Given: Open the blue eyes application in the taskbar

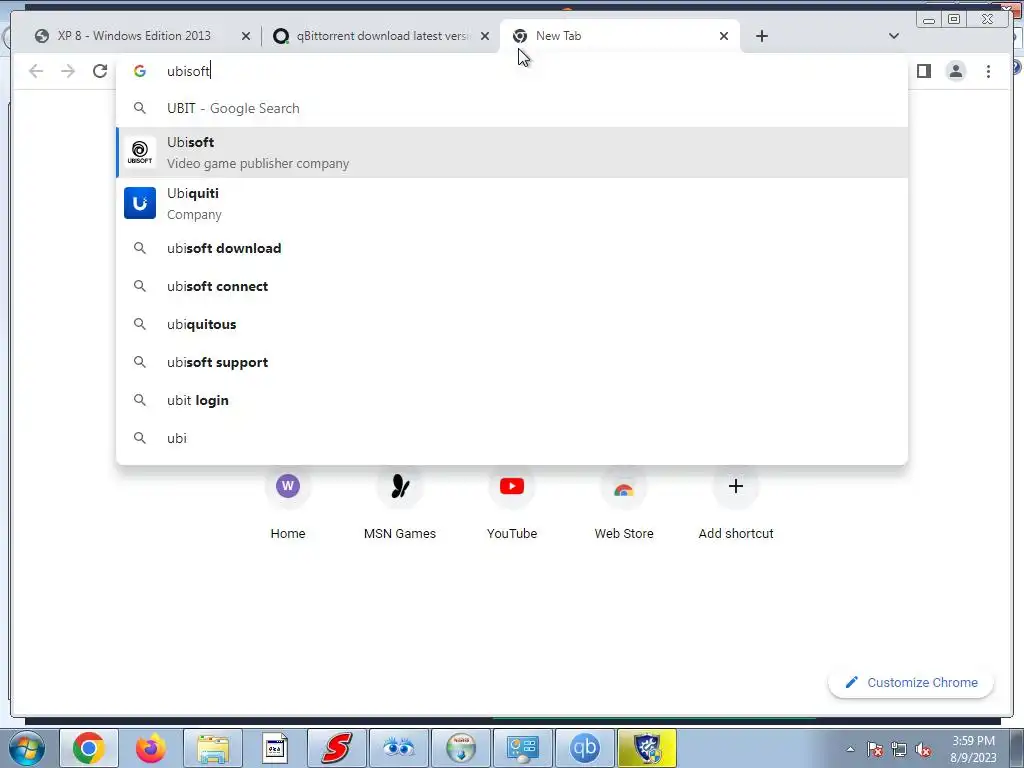Looking at the screenshot, I should coord(399,748).
